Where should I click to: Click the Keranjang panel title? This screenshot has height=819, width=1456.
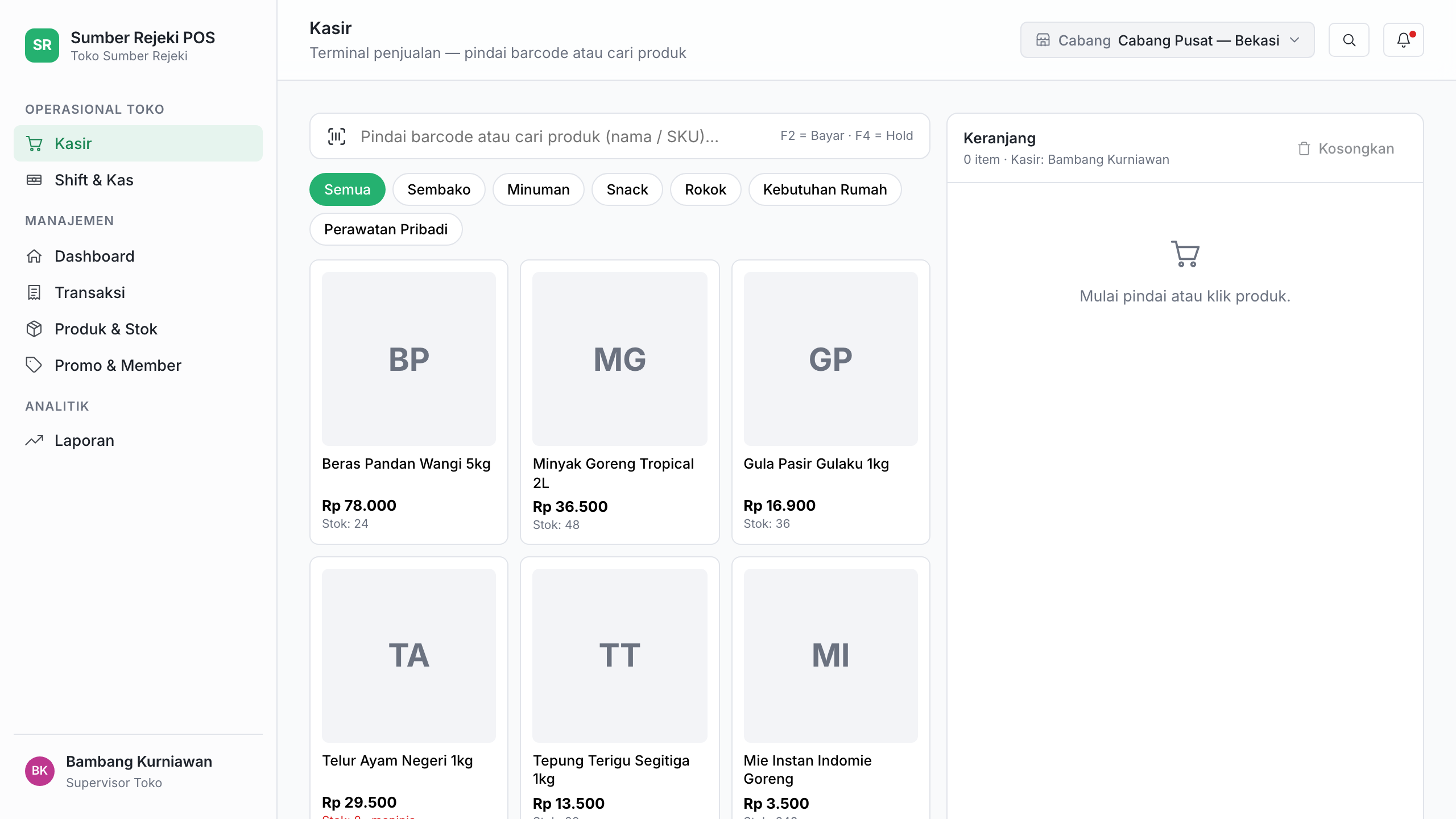(999, 138)
